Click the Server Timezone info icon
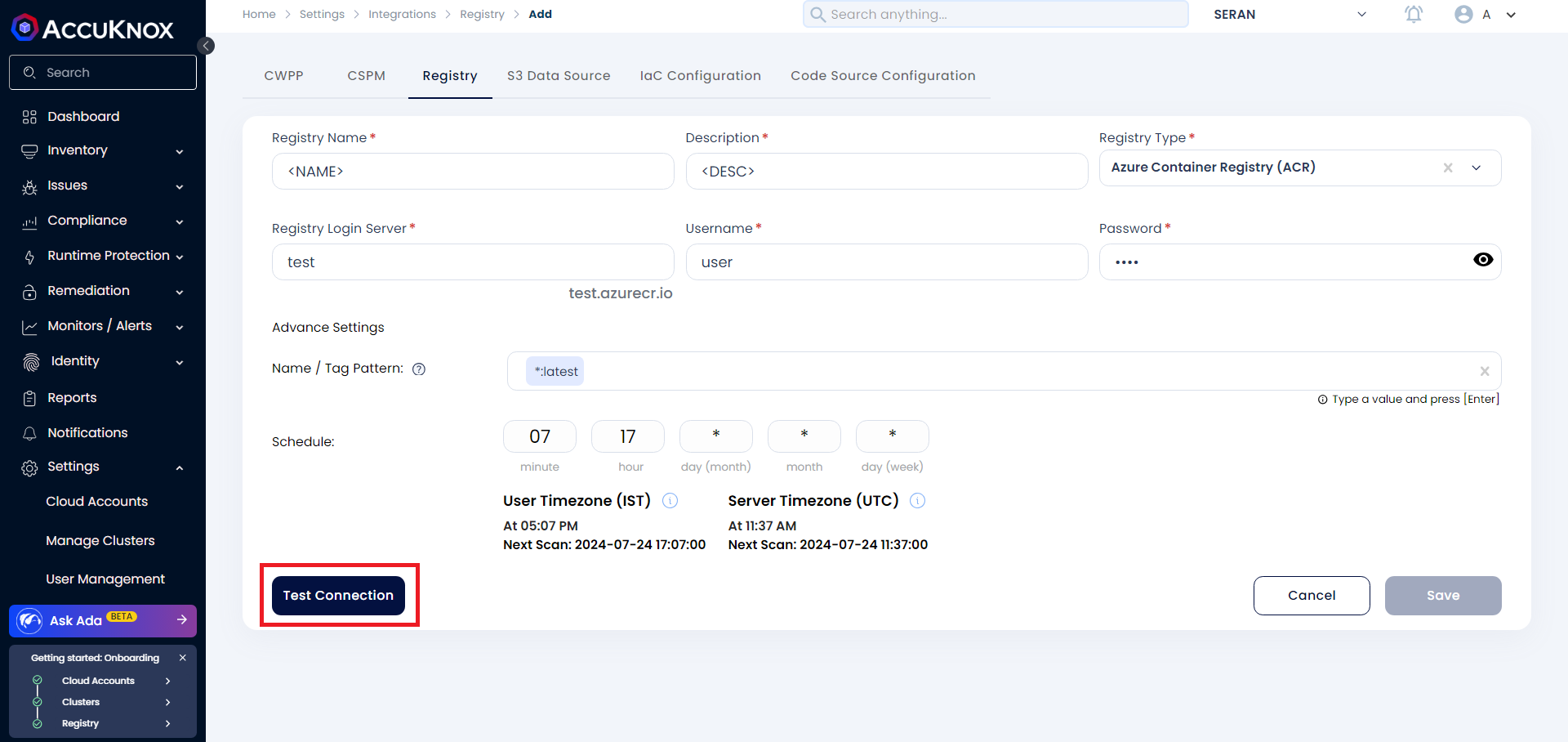This screenshot has width=1568, height=742. [x=917, y=501]
